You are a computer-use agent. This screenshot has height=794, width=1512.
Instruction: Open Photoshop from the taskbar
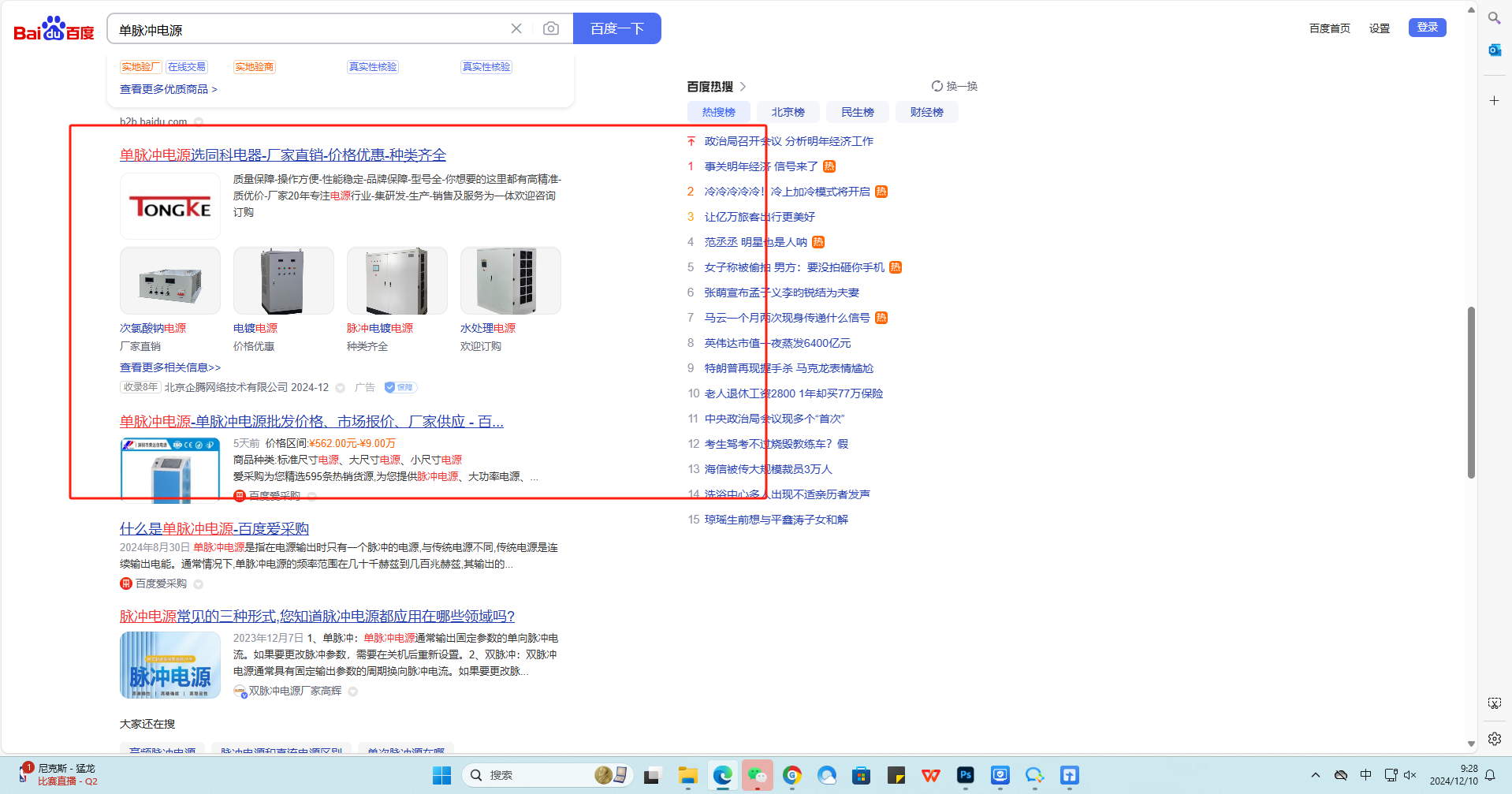point(966,776)
